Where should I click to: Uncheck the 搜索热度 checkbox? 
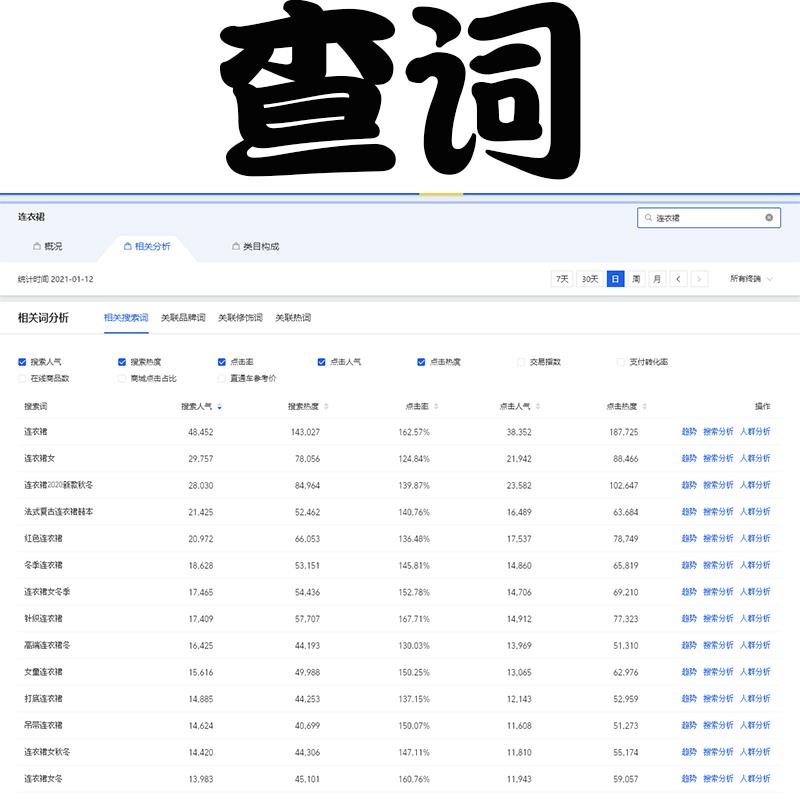click(122, 362)
